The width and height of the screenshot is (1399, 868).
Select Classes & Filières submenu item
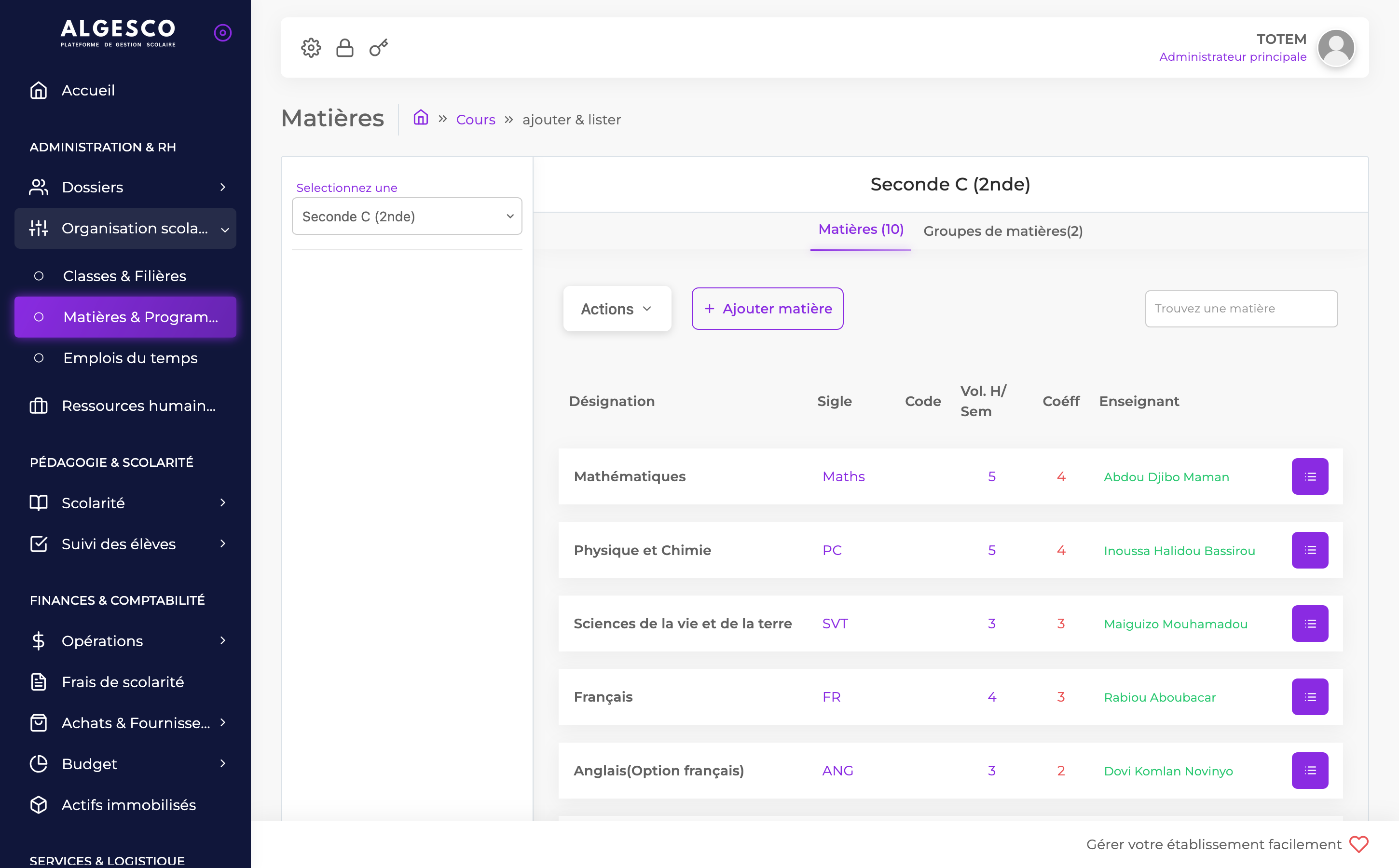click(124, 276)
